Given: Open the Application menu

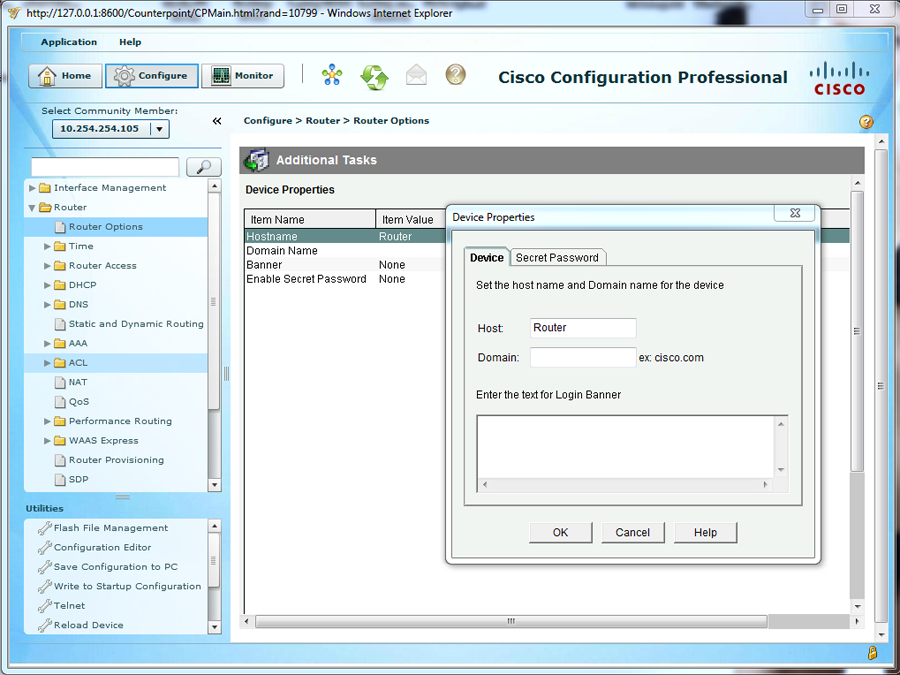Looking at the screenshot, I should coord(69,42).
